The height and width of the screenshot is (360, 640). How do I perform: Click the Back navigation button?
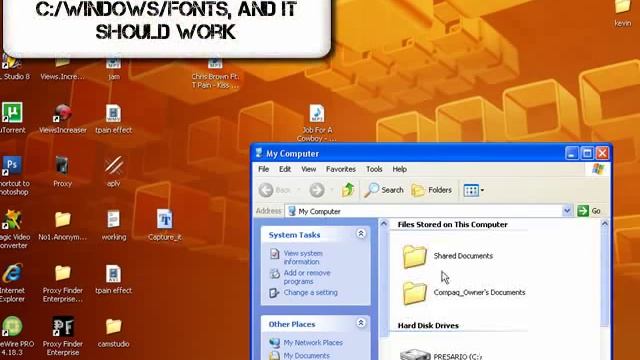275,190
